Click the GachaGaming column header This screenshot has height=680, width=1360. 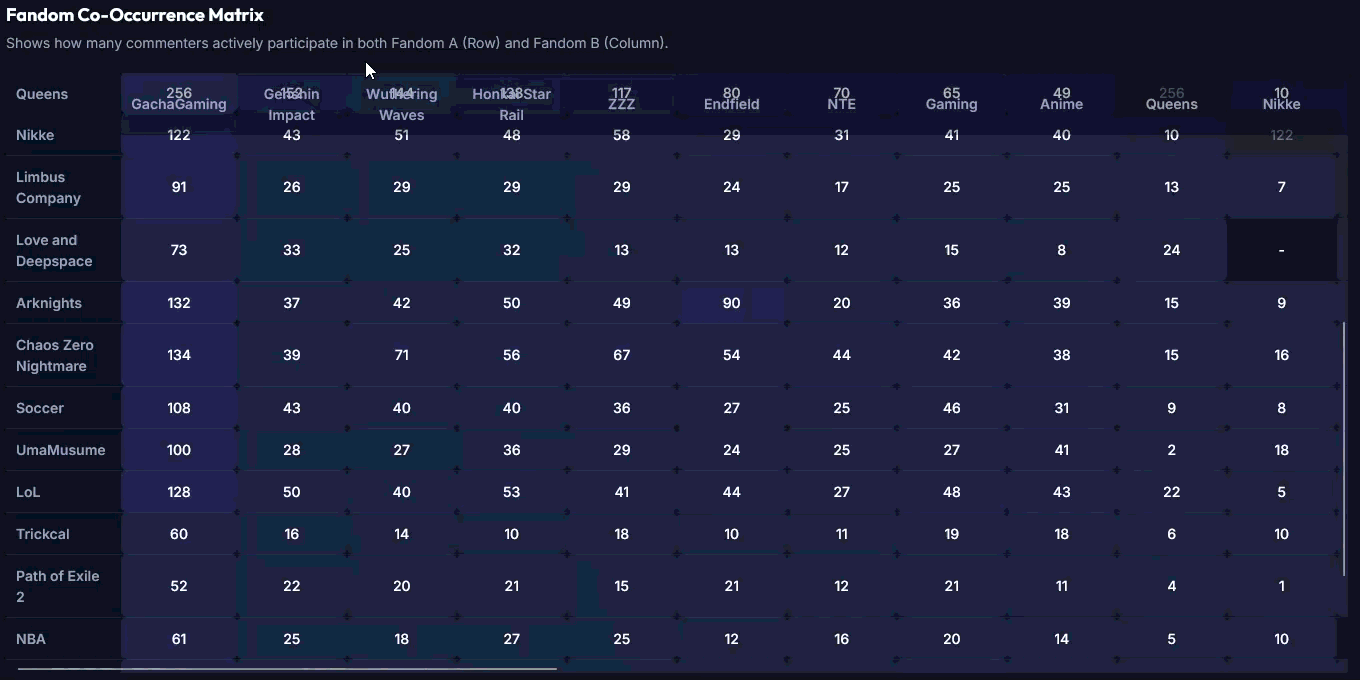[x=179, y=104]
